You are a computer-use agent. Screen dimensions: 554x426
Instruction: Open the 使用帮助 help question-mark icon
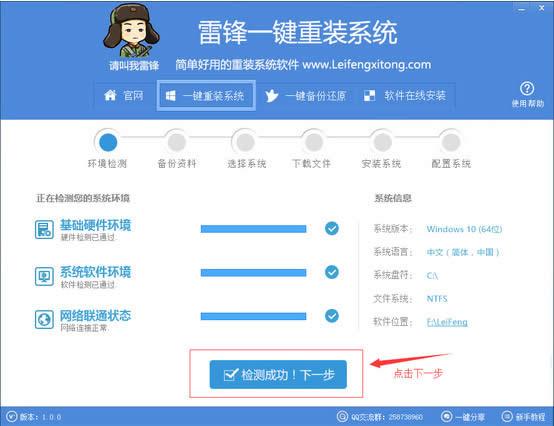527,89
